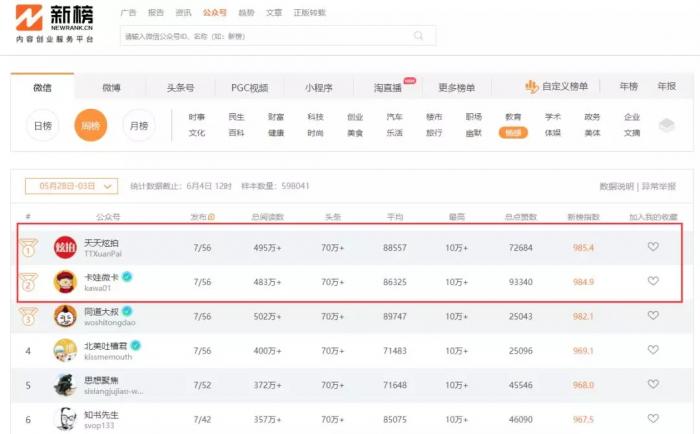Switch to the 微博 tab
This screenshot has height=434, width=700.
click(x=111, y=87)
